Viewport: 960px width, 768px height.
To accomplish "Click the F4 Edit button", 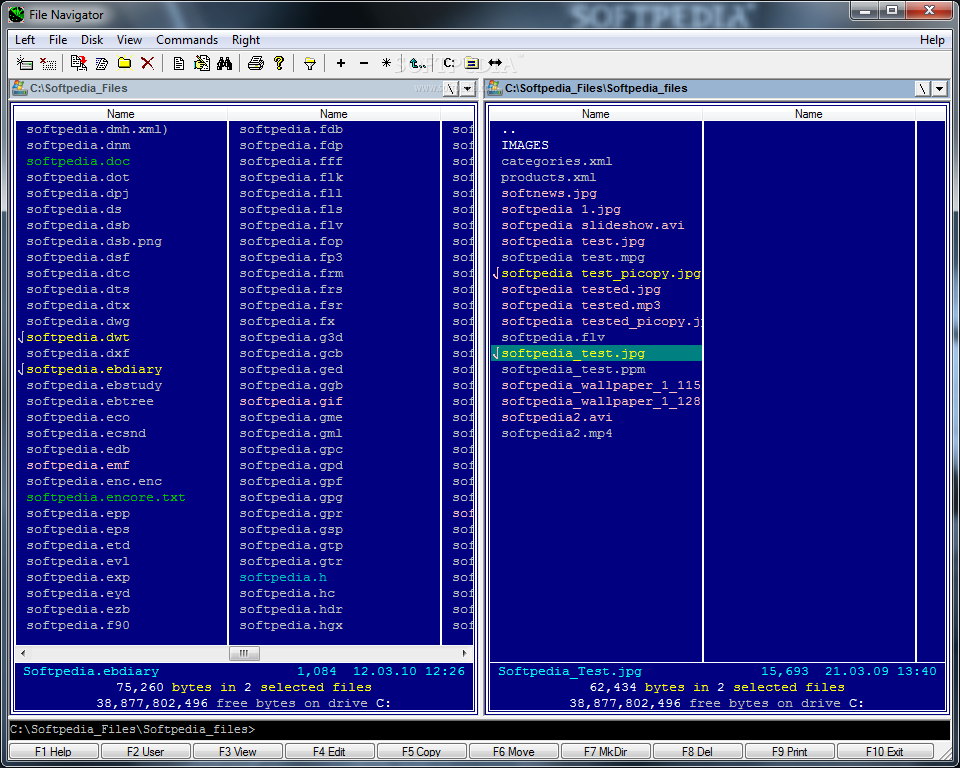I will coord(329,751).
